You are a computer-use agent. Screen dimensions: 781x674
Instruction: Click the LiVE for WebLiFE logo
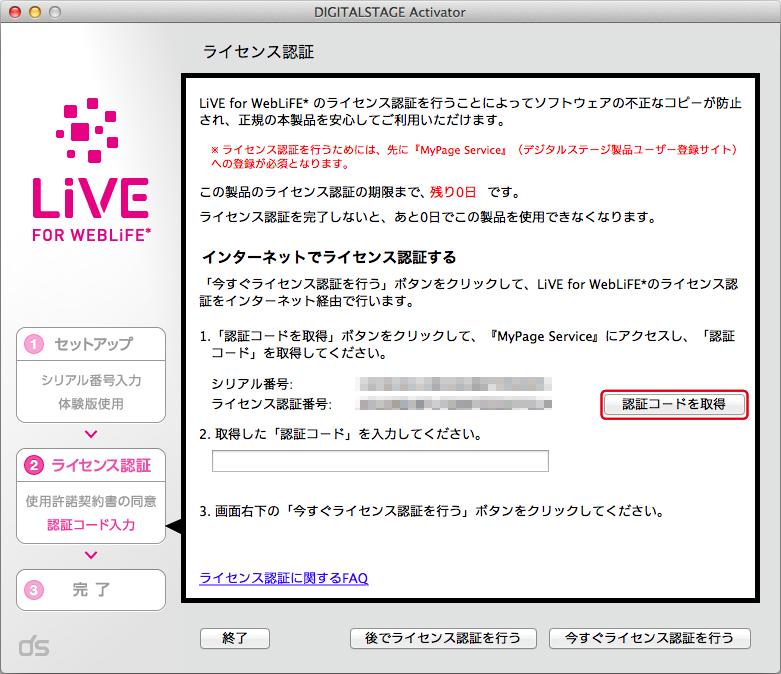(x=91, y=170)
